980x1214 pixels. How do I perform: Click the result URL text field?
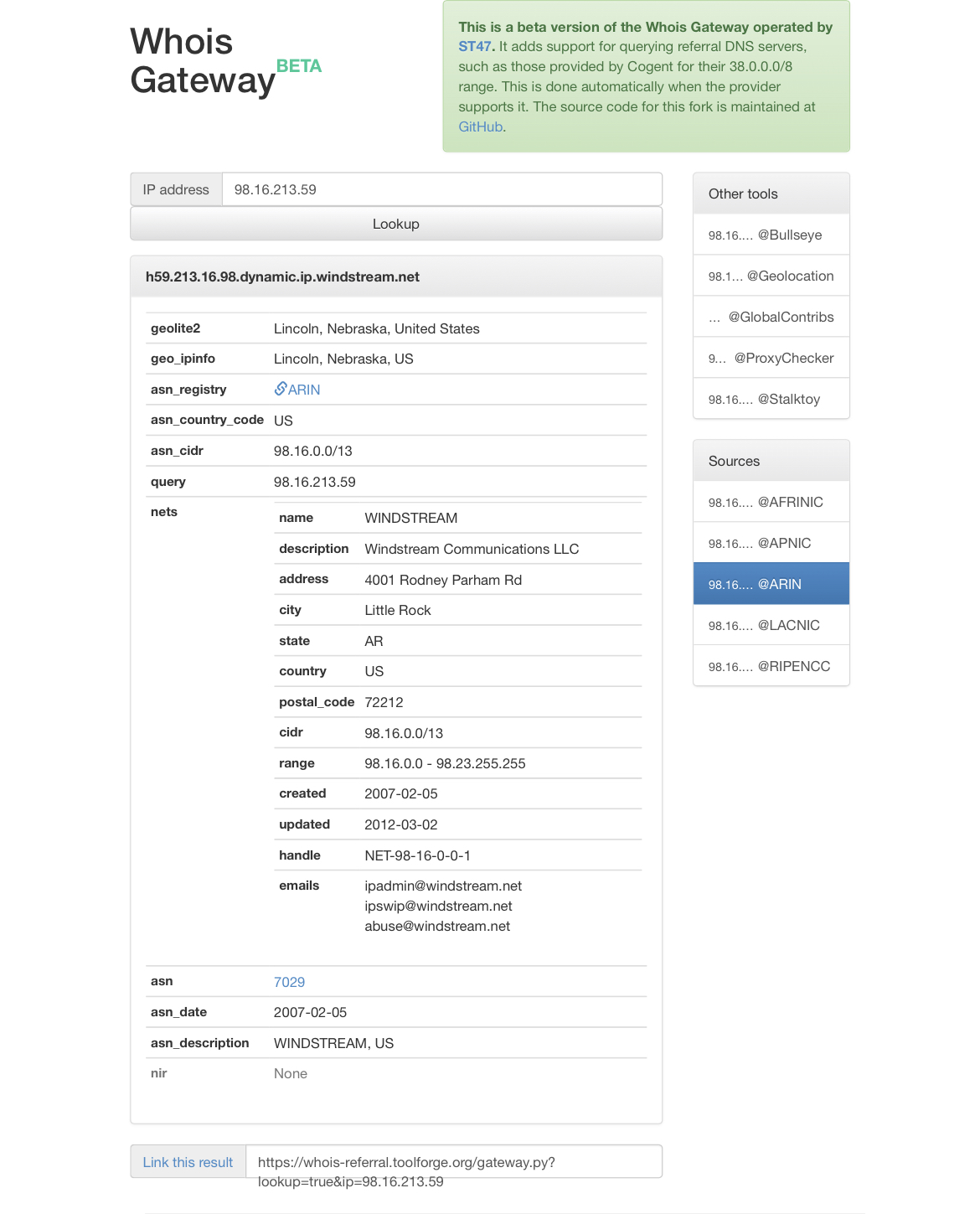pos(454,1162)
